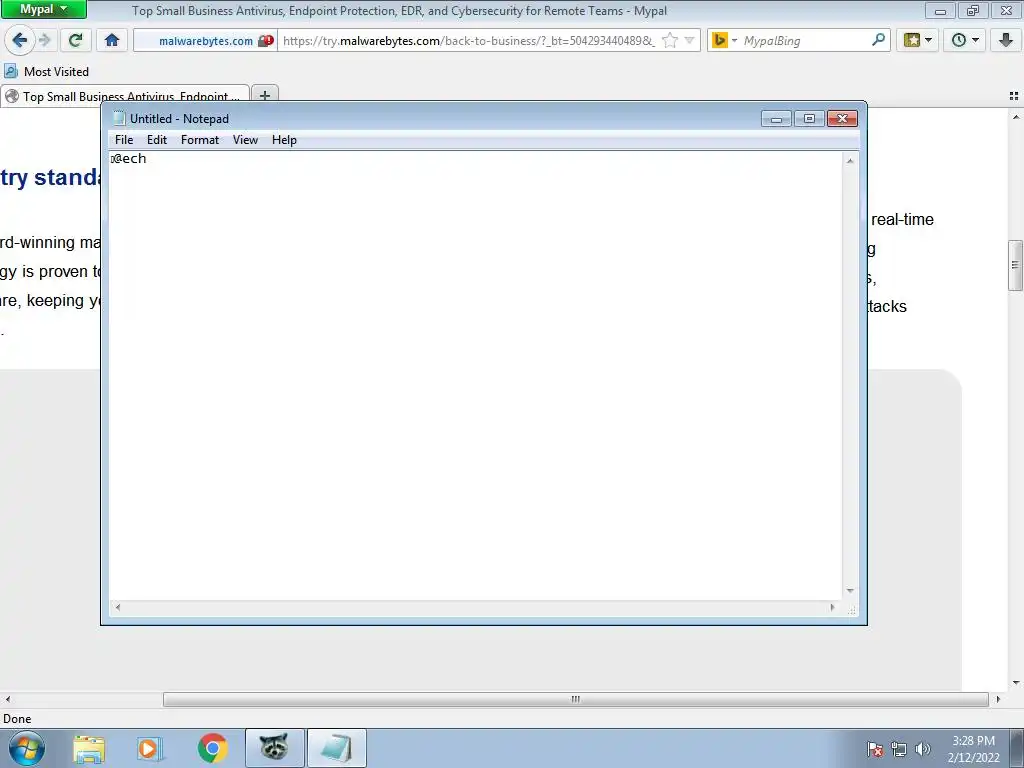Click Notepad's vertical scroll up arrow
This screenshot has height=768, width=1024.
pyautogui.click(x=850, y=161)
